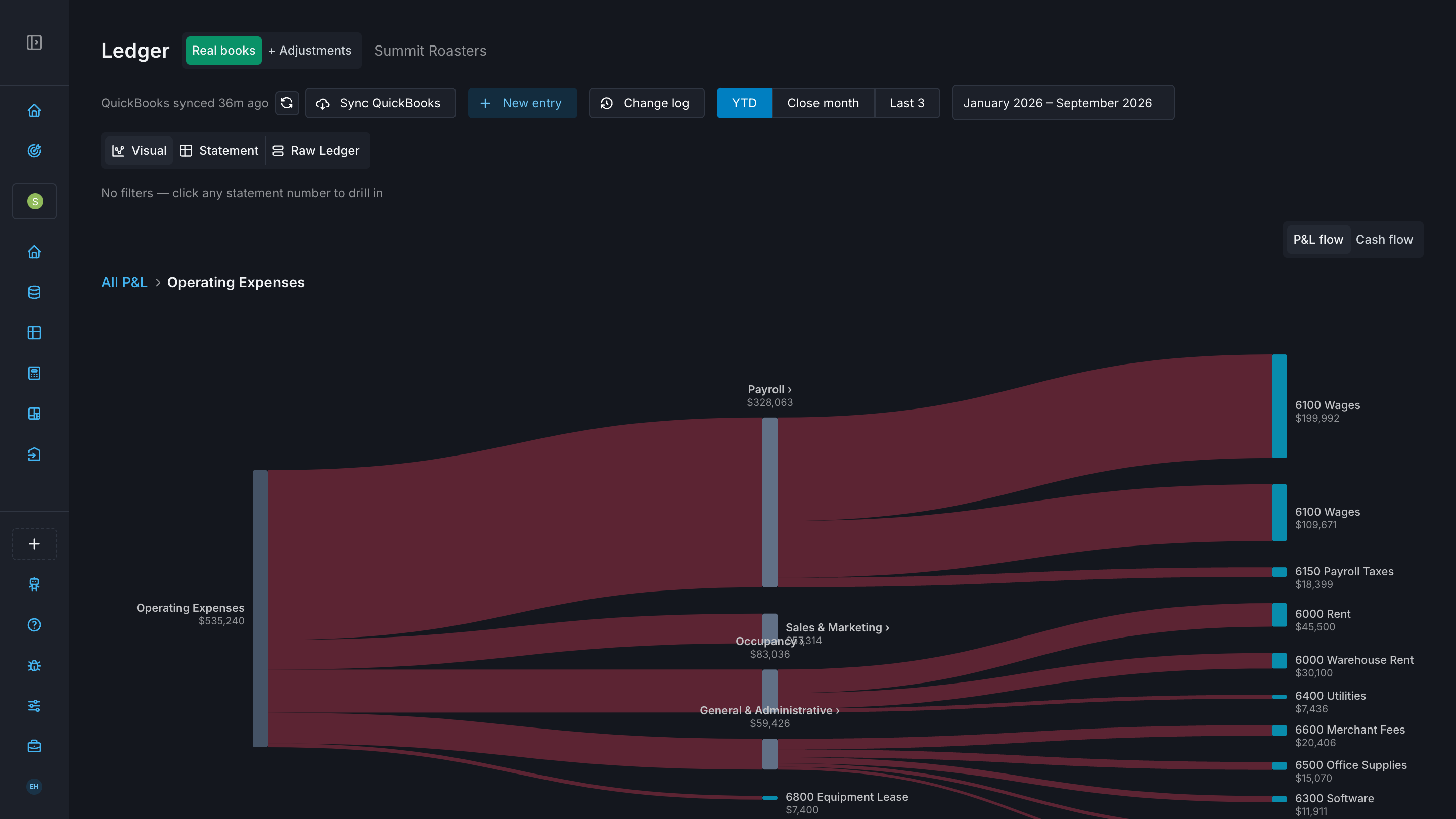
Task: Open the briefcase icon in sidebar
Action: tap(34, 746)
